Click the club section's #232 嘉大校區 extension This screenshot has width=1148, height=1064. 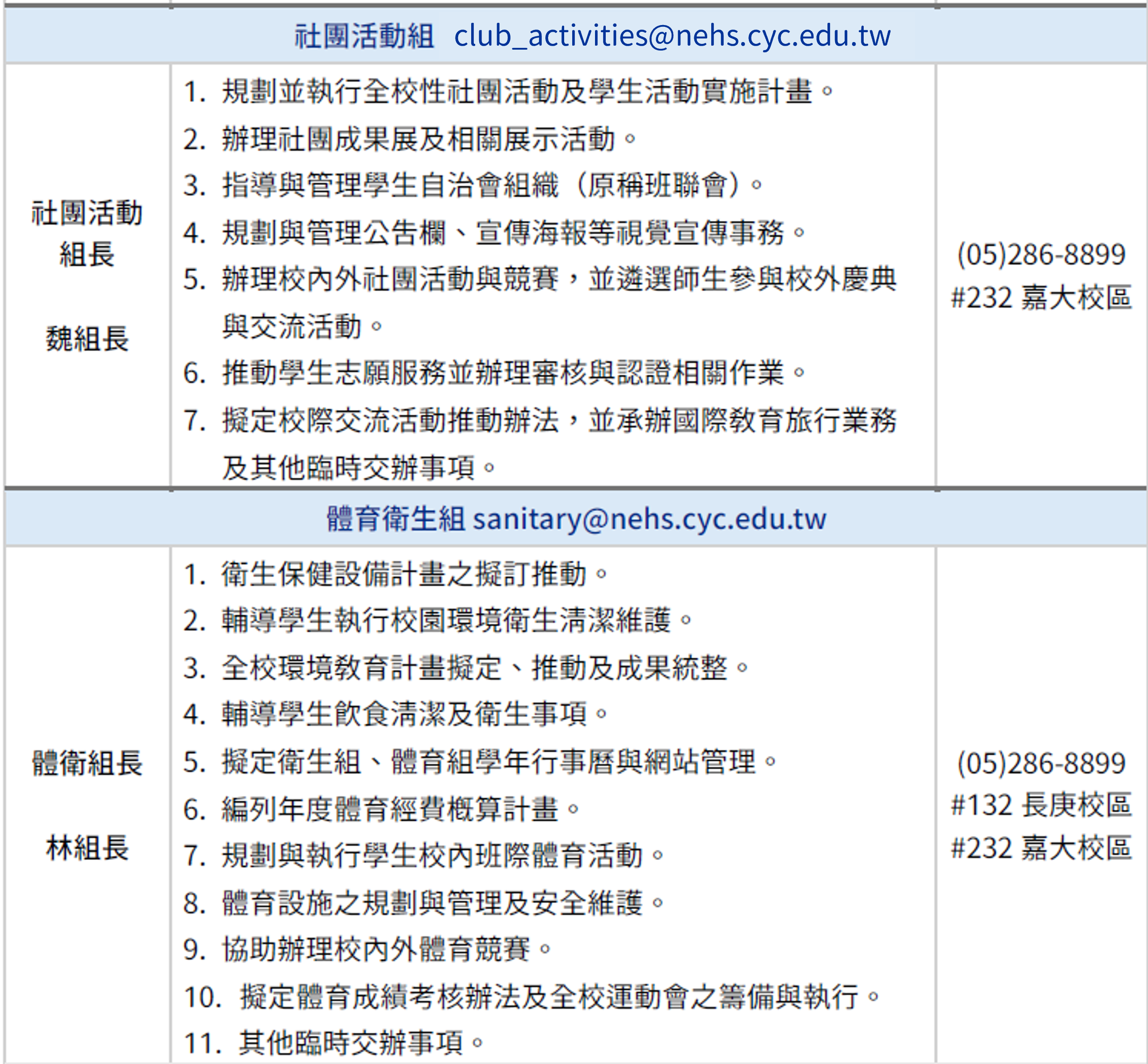coord(1041,298)
